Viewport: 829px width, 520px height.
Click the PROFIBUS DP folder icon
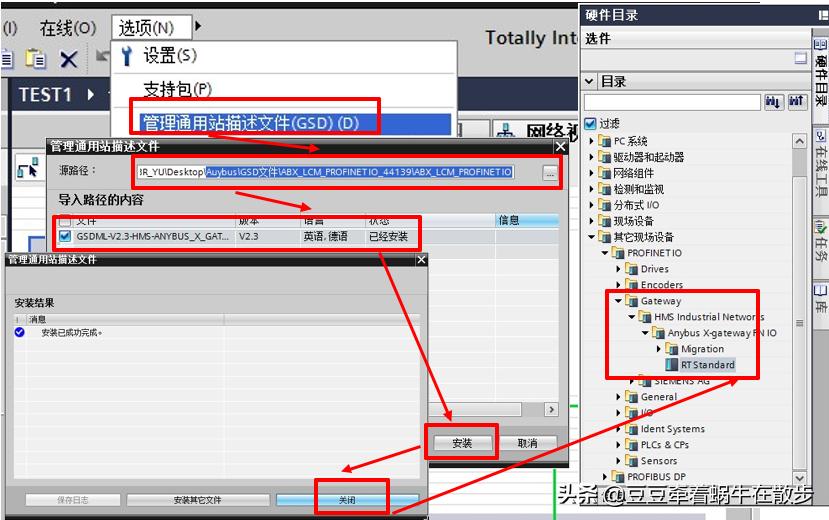click(x=618, y=476)
